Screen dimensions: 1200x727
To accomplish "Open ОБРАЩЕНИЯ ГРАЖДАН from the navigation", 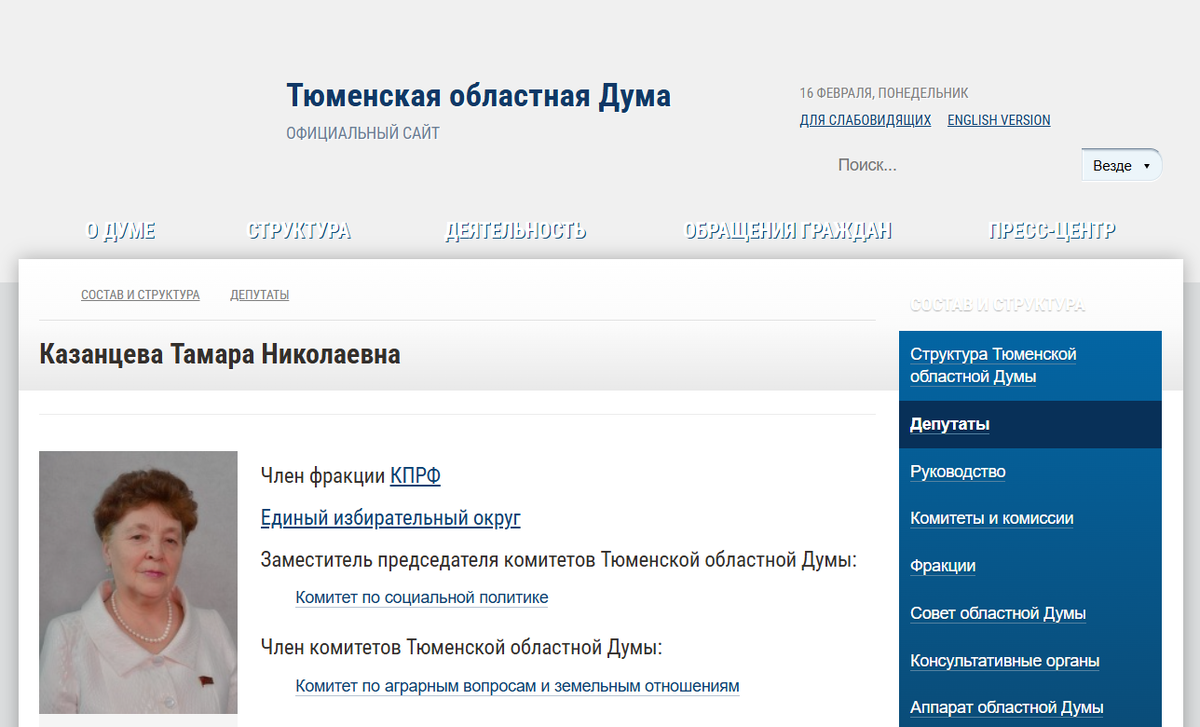I will click(788, 230).
